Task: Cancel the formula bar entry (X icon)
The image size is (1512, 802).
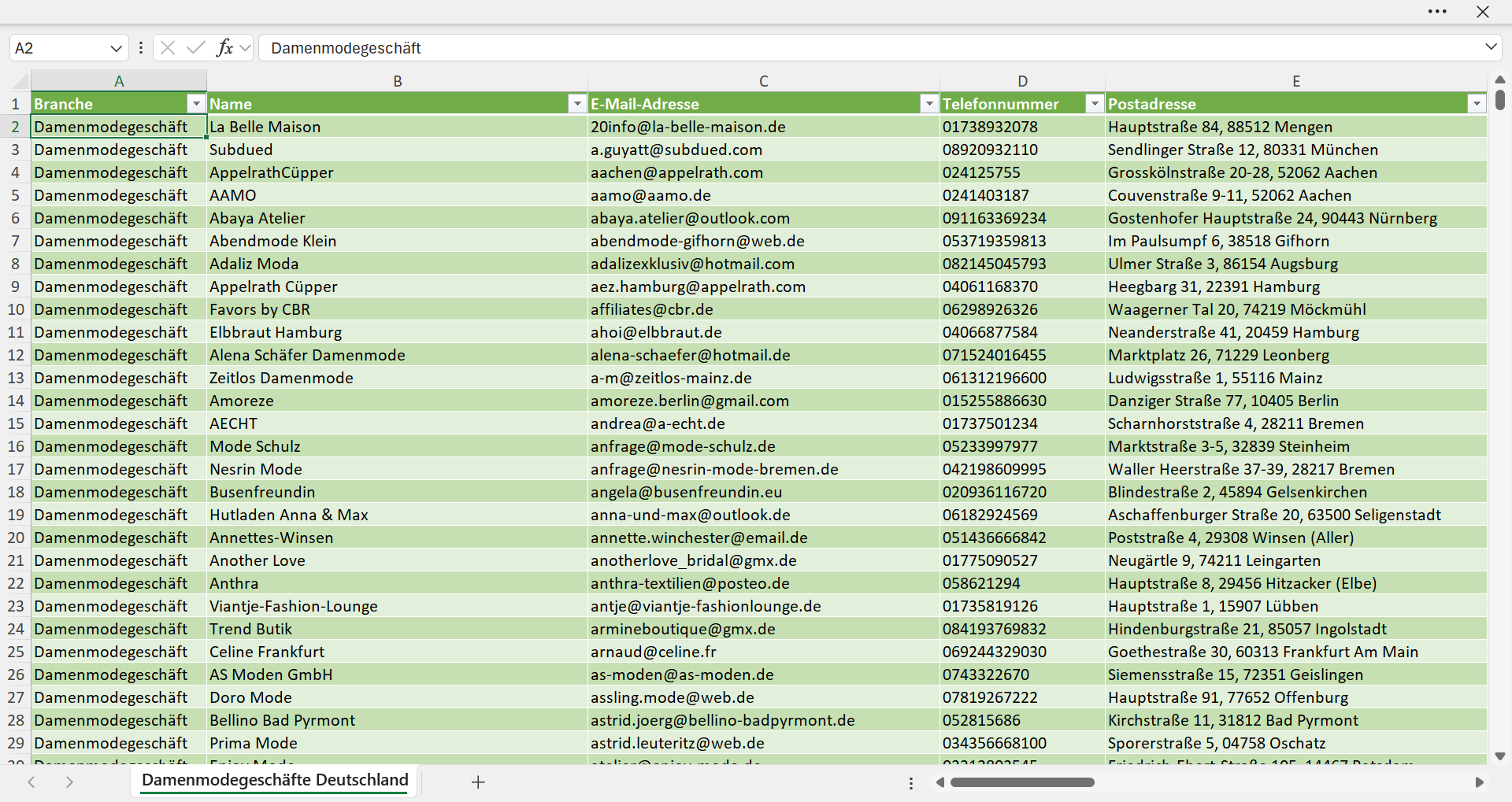Action: (167, 48)
